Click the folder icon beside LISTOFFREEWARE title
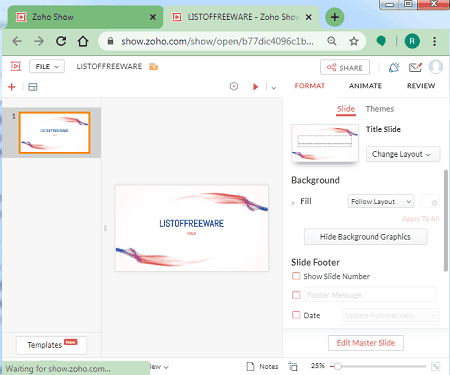 pyautogui.click(x=154, y=67)
